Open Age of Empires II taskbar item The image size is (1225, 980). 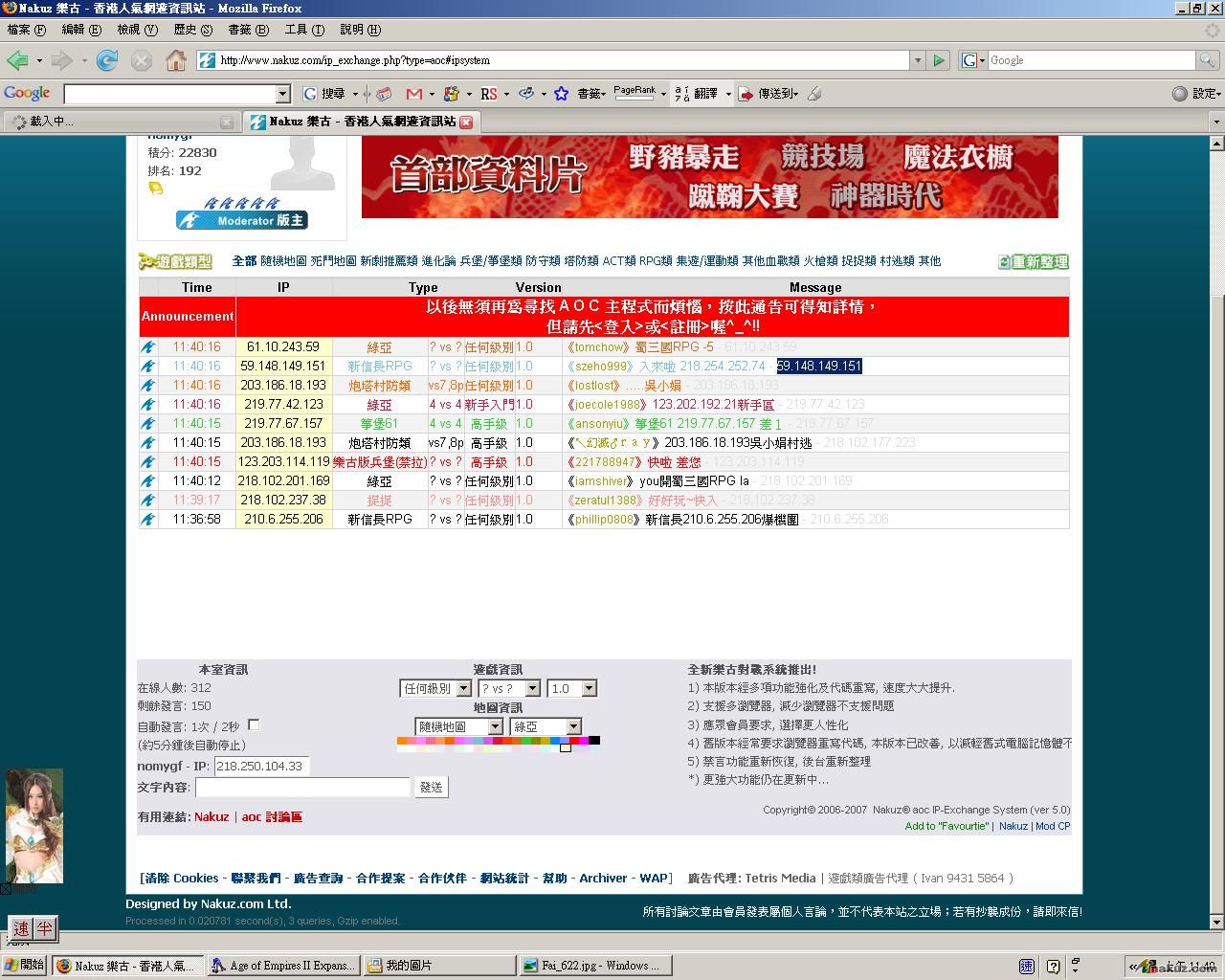284,965
